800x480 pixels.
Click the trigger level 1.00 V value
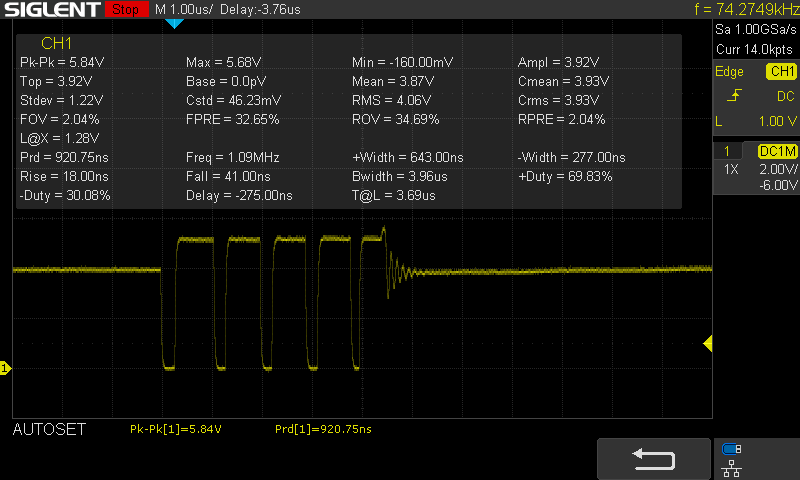point(778,121)
